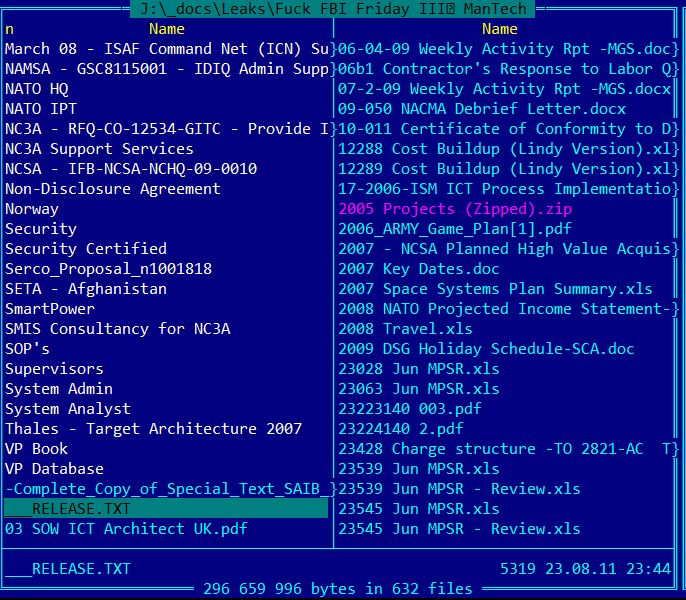Click the right column 'Name' header

coord(500,29)
